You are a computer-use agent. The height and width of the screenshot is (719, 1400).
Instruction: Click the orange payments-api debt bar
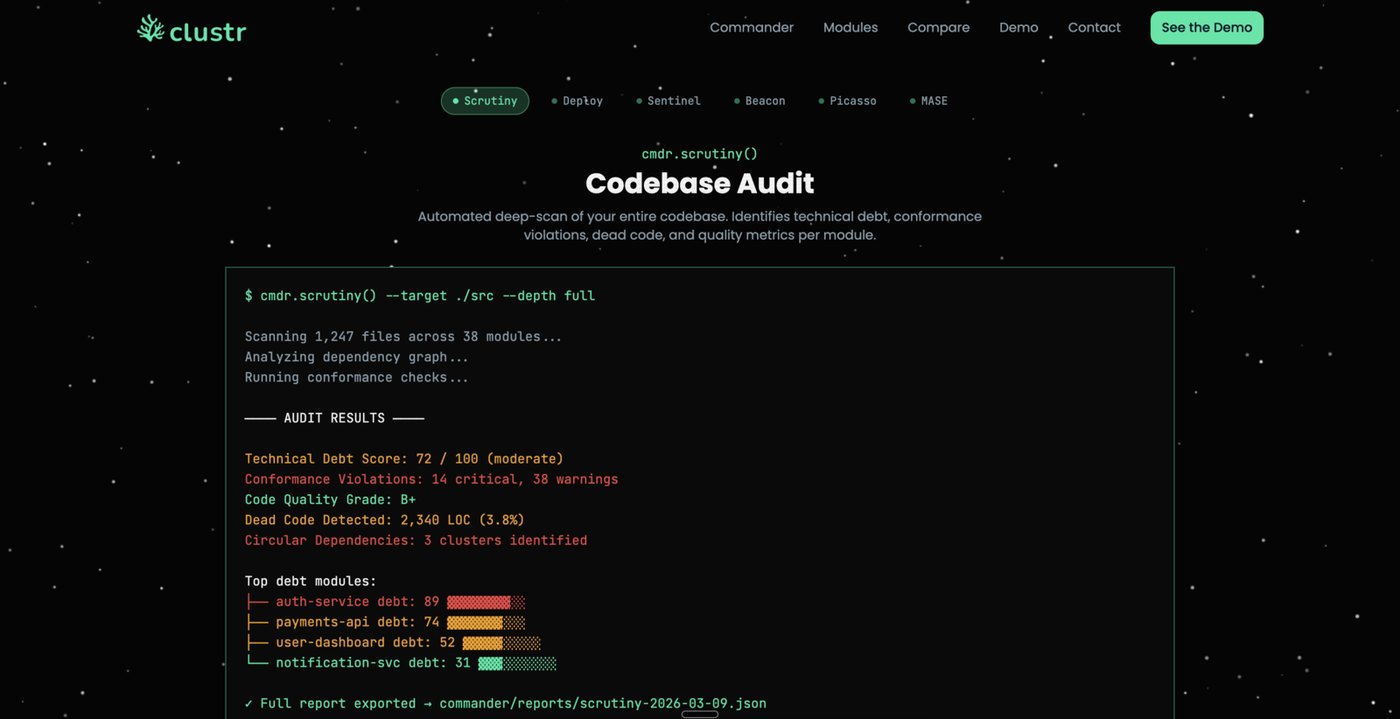[x=486, y=622]
